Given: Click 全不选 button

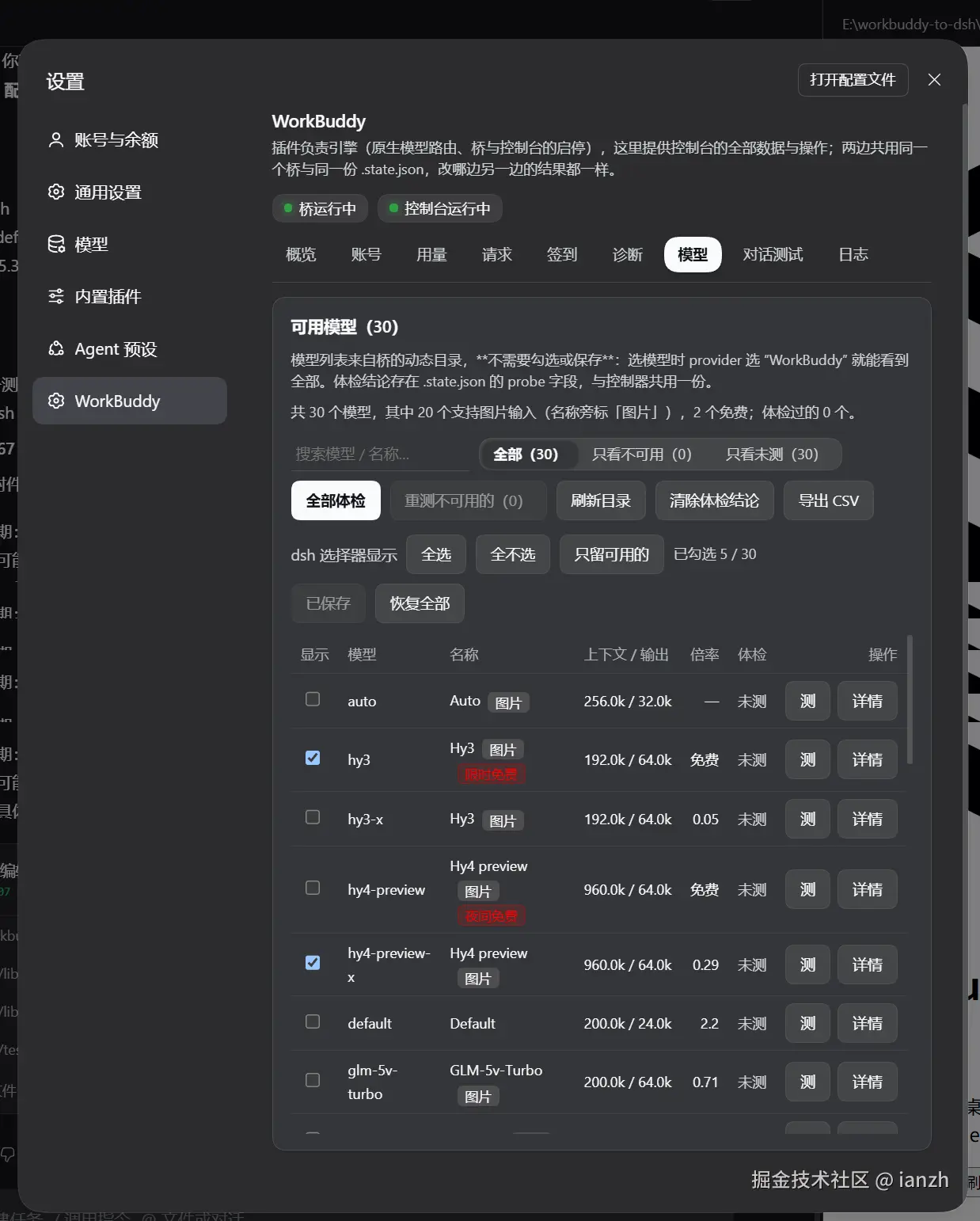Looking at the screenshot, I should click(x=513, y=554).
